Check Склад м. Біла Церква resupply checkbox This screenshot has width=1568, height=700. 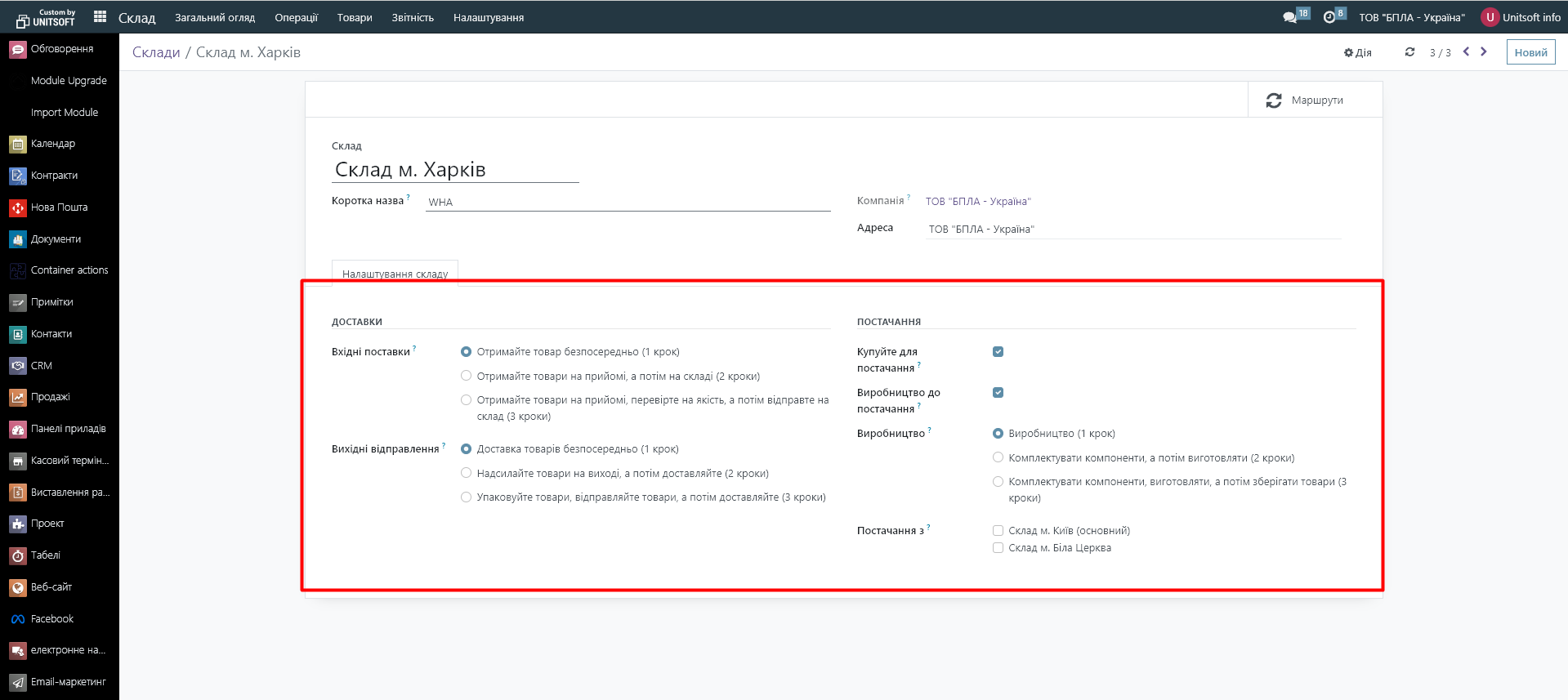tap(998, 548)
